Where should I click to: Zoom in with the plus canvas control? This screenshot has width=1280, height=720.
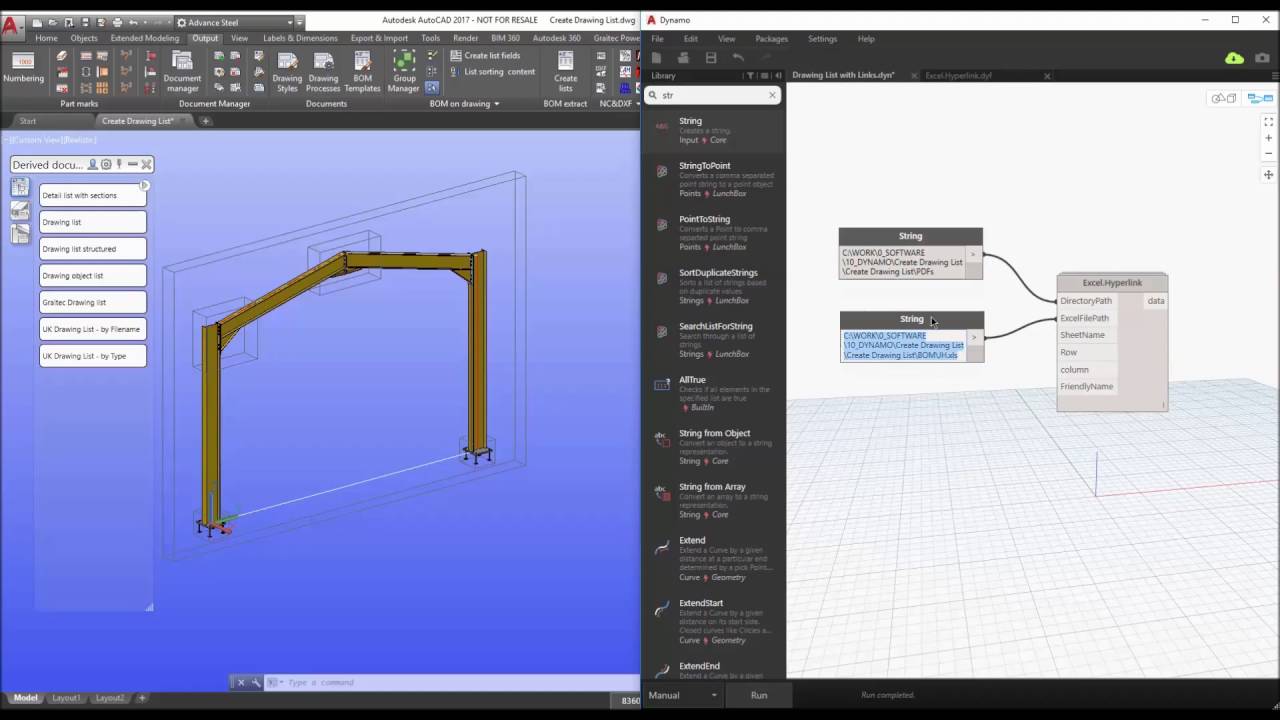tap(1269, 138)
